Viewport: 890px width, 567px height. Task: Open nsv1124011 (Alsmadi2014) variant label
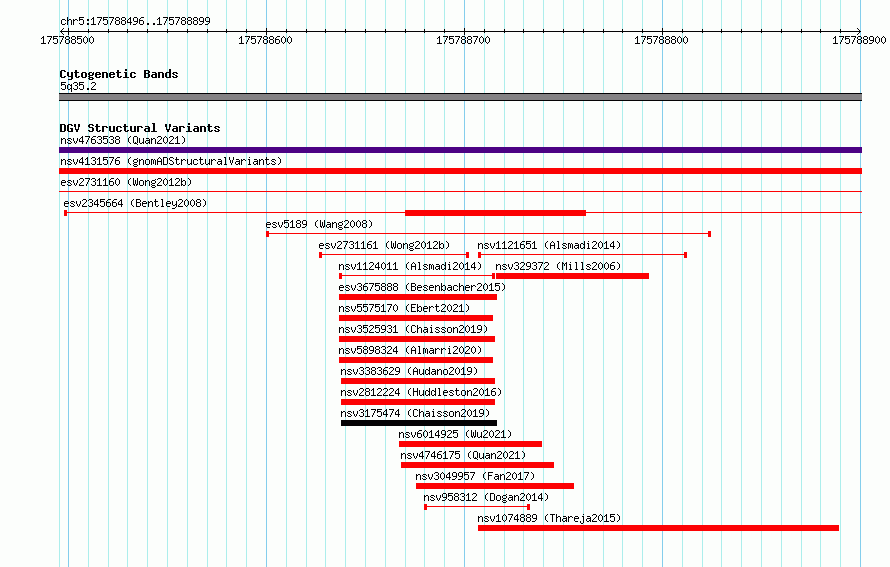410,266
